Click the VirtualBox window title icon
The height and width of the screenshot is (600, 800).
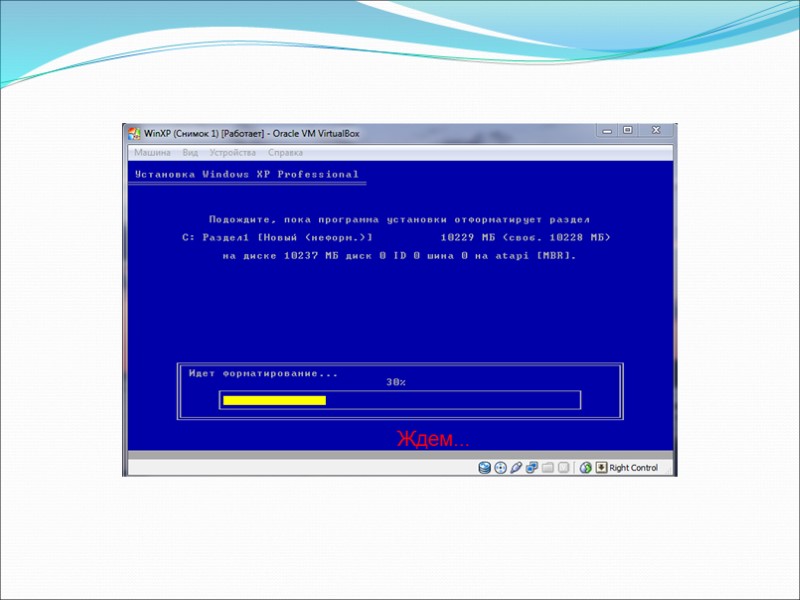point(134,134)
